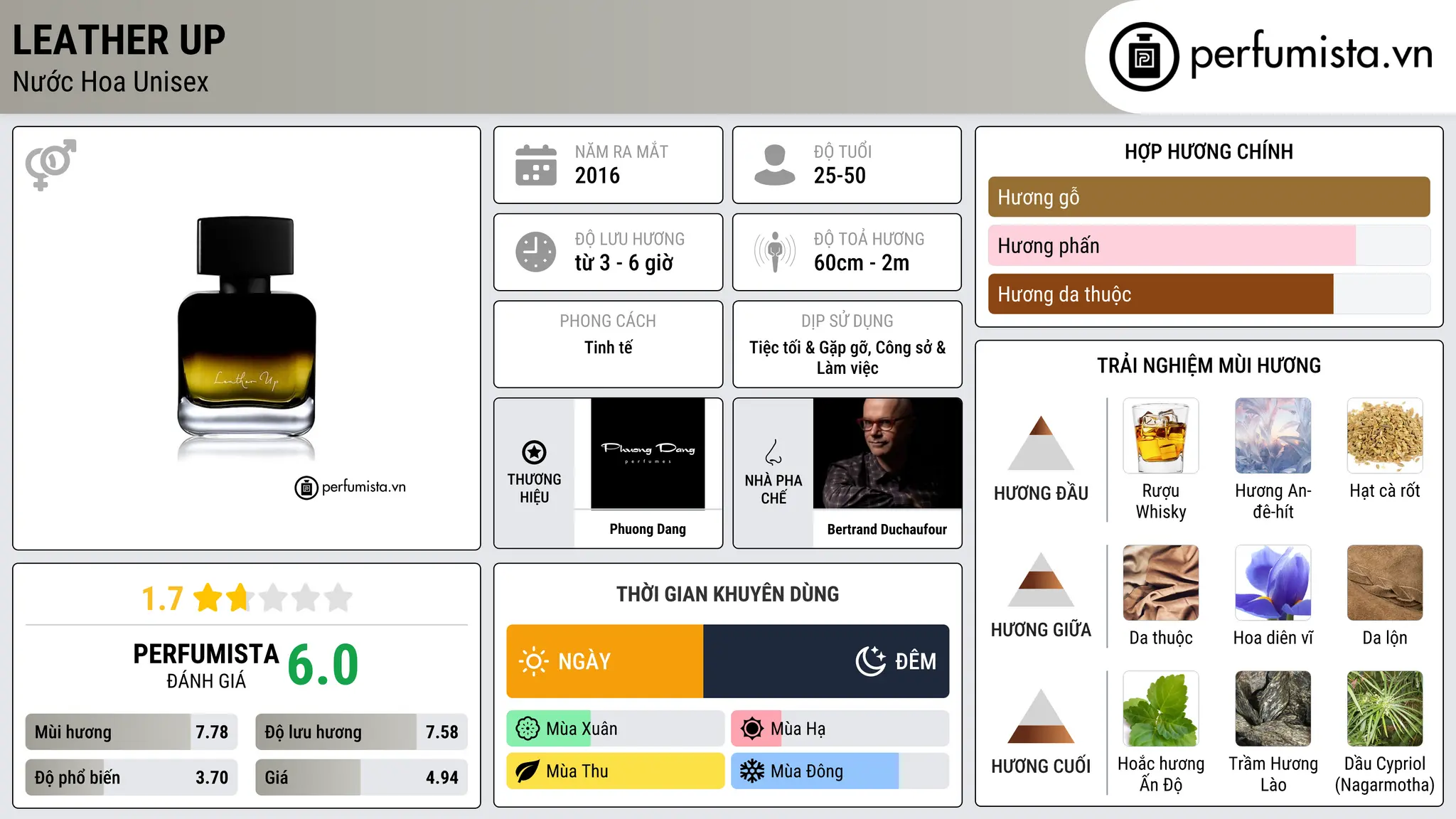Click the star badge icon above Thương hiệu
Image resolution: width=1456 pixels, height=819 pixels.
pyautogui.click(x=534, y=451)
